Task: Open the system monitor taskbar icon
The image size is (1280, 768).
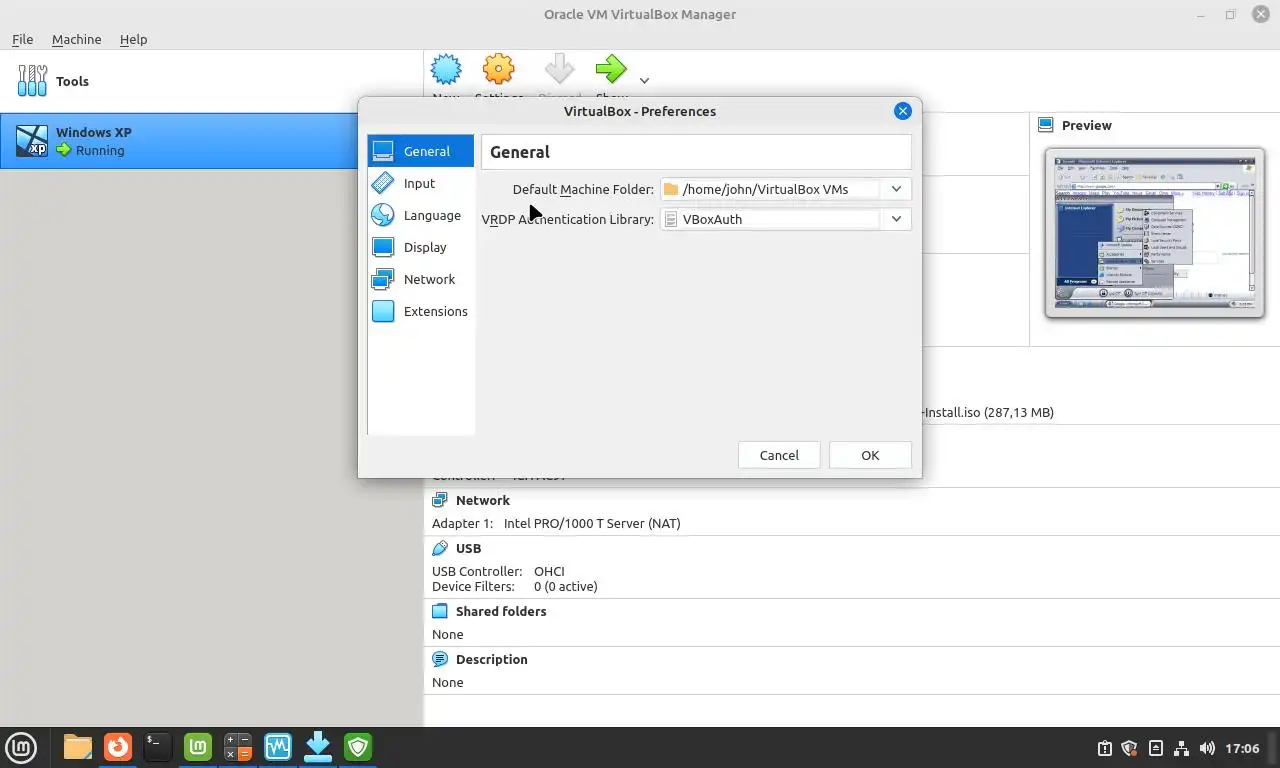Action: pyautogui.click(x=278, y=747)
